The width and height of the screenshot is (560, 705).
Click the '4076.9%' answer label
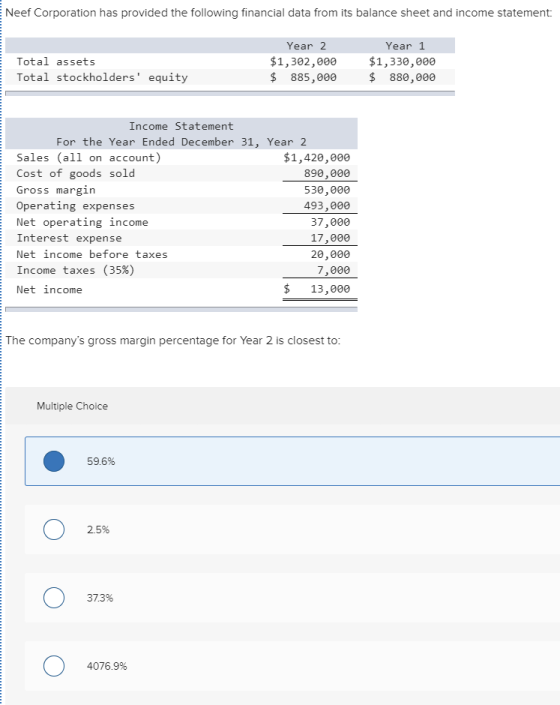(x=107, y=666)
